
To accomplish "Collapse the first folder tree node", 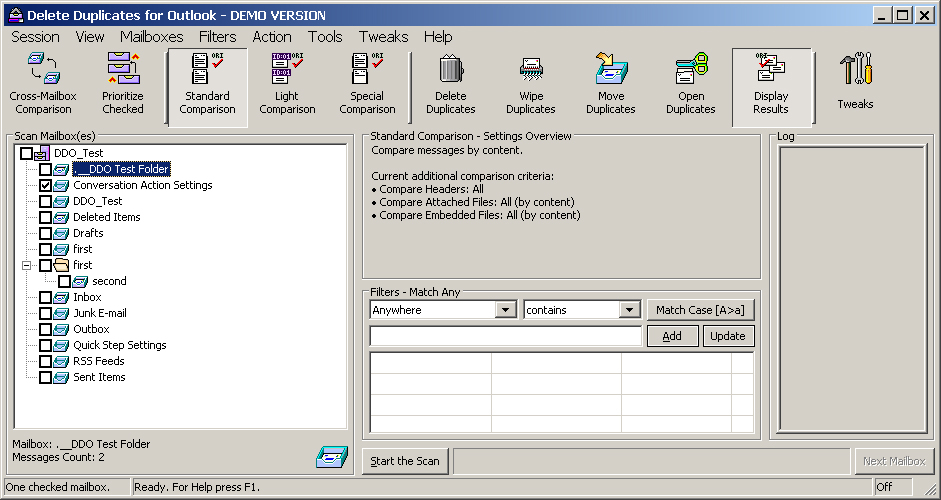I will tap(27, 265).
